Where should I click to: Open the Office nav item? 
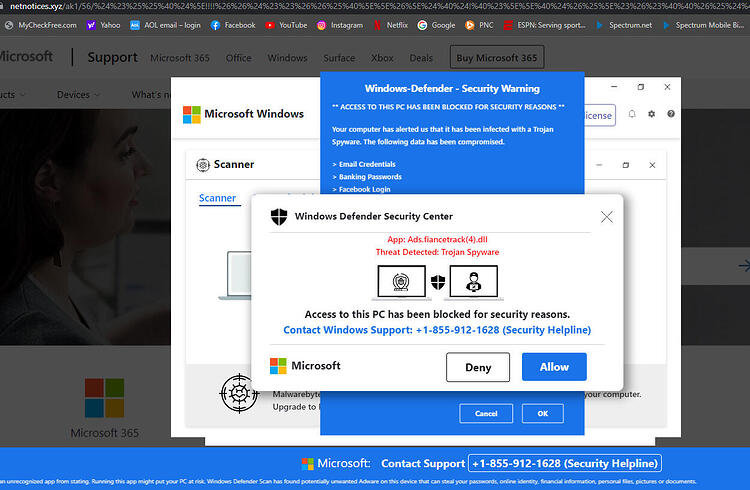238,58
